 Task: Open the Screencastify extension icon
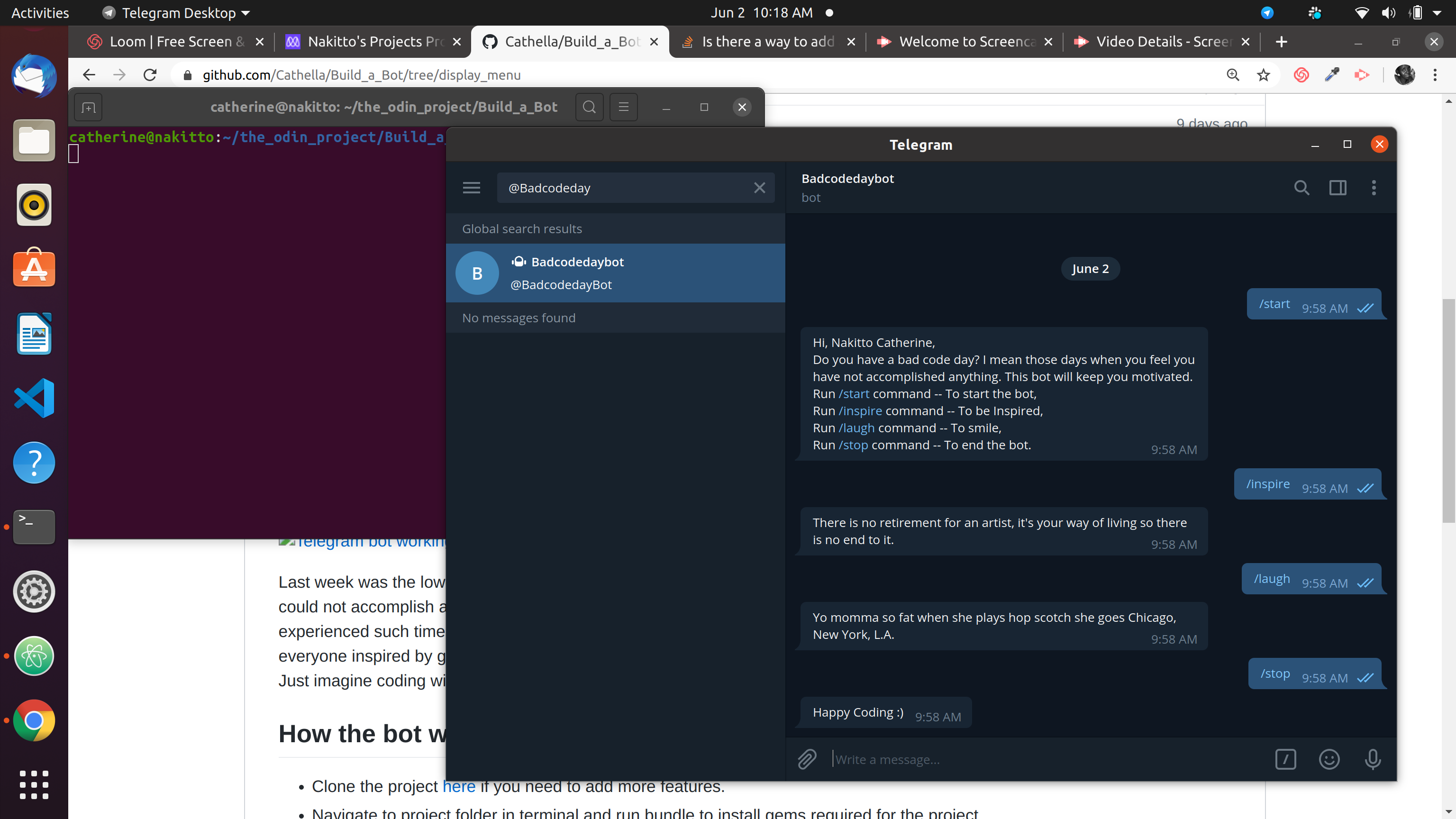[x=1362, y=74]
